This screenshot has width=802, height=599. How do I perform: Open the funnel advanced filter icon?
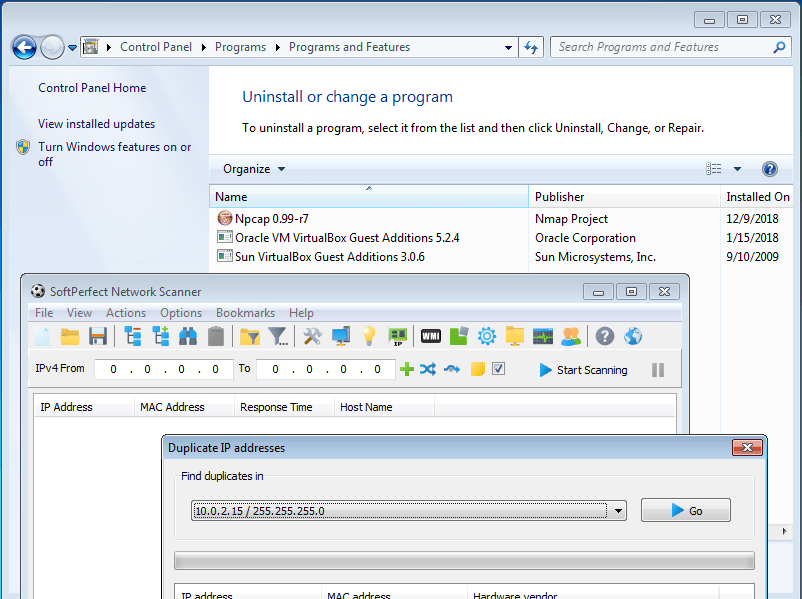[278, 337]
